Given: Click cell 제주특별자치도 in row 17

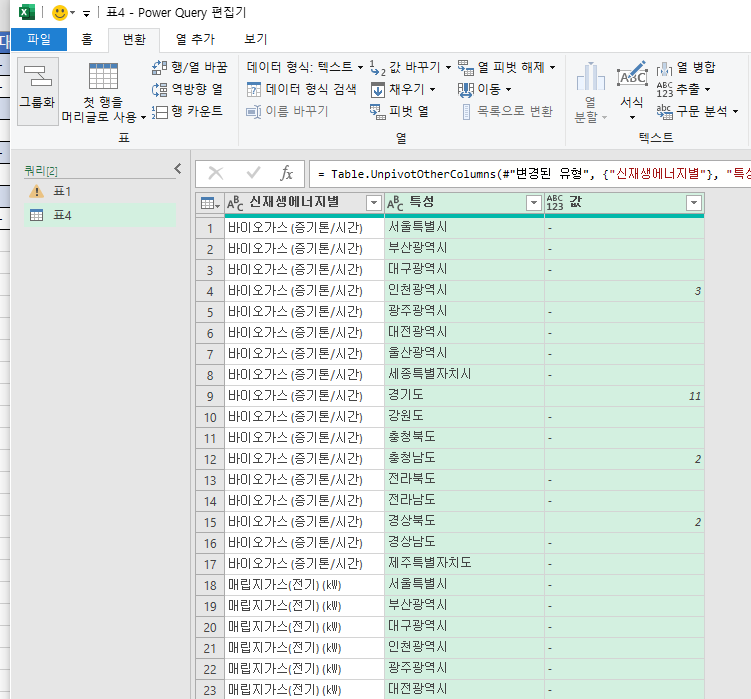Looking at the screenshot, I should click(464, 564).
